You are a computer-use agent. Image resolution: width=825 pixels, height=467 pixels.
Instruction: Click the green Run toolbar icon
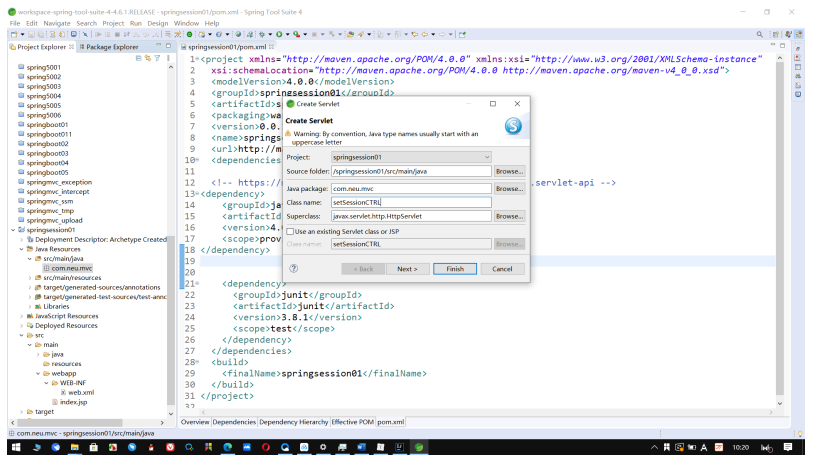(279, 35)
